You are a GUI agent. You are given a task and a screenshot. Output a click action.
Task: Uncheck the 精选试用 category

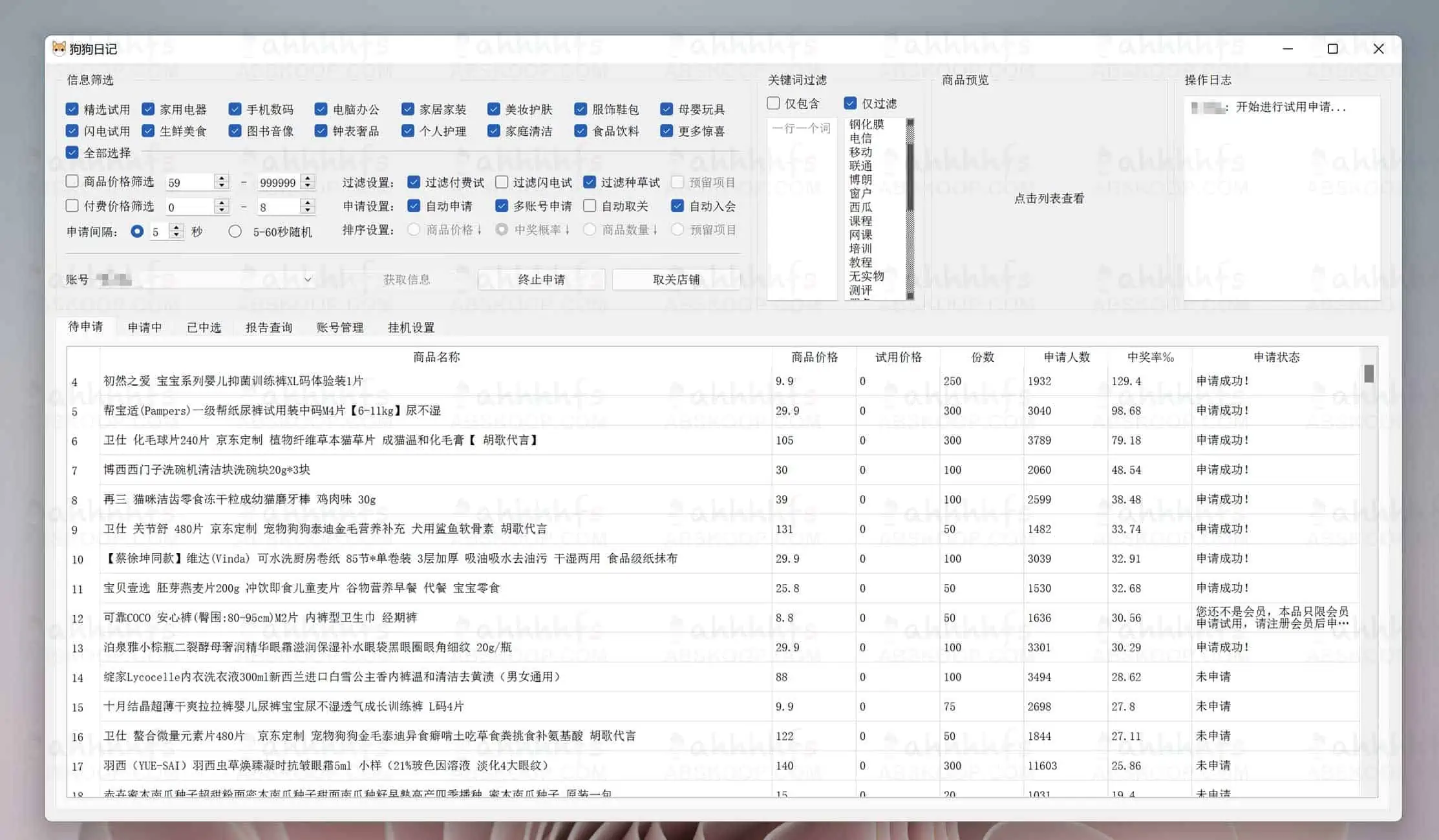[72, 109]
